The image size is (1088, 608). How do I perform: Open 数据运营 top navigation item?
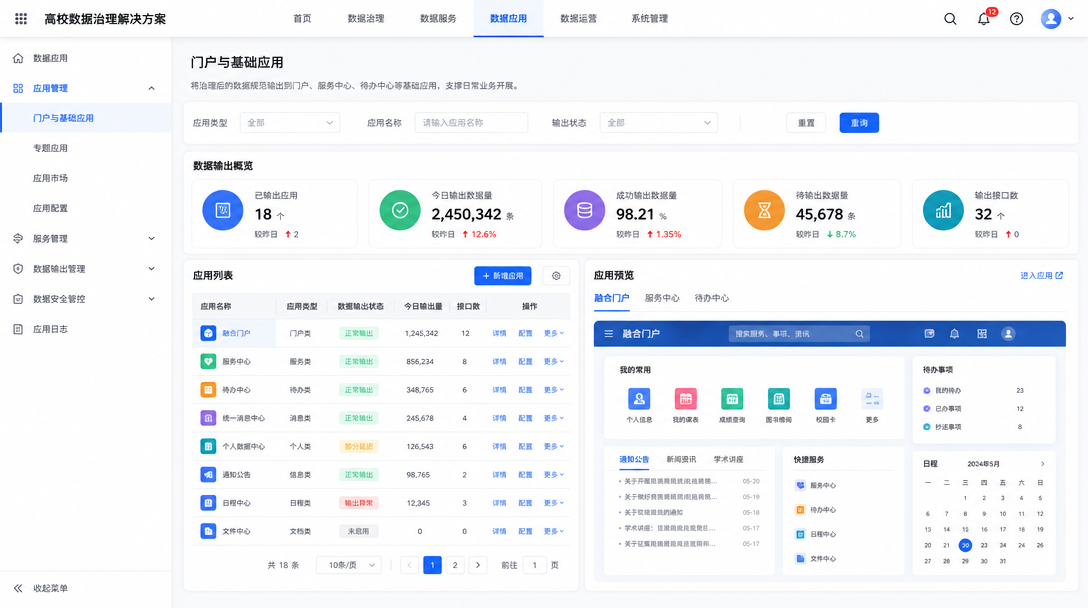point(578,19)
